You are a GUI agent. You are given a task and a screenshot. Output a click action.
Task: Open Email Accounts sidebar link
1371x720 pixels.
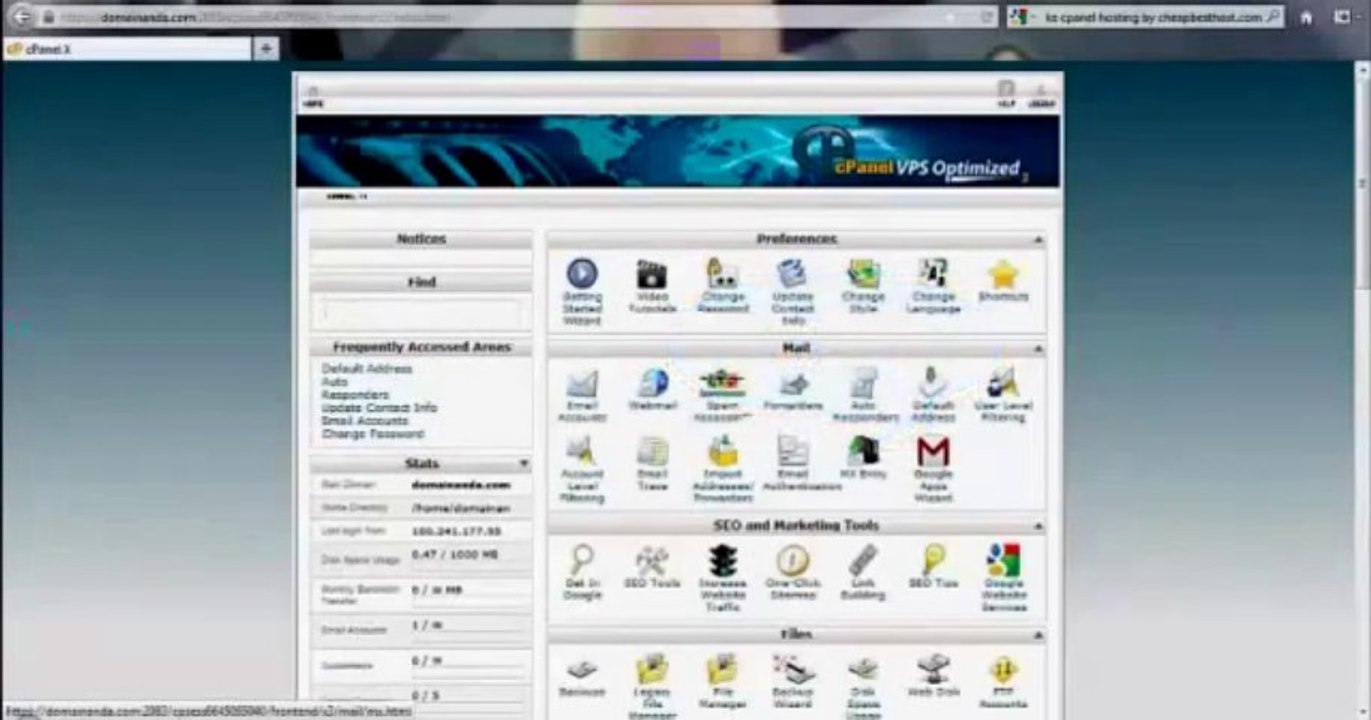coord(364,421)
